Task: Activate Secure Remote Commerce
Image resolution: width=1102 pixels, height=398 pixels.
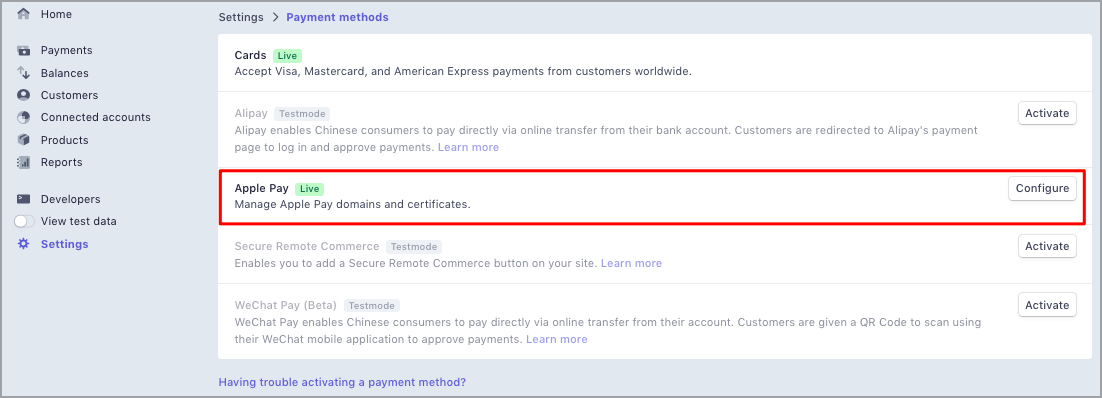Action: 1047,247
